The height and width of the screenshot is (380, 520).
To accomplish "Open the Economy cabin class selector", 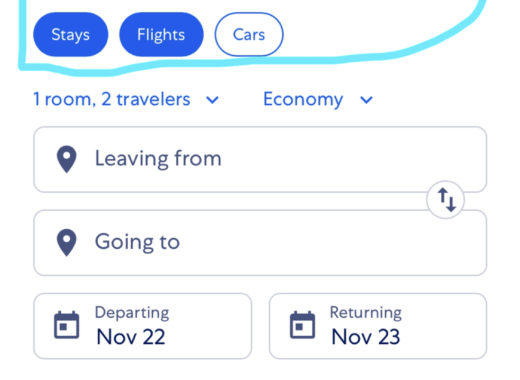I will coord(318,99).
